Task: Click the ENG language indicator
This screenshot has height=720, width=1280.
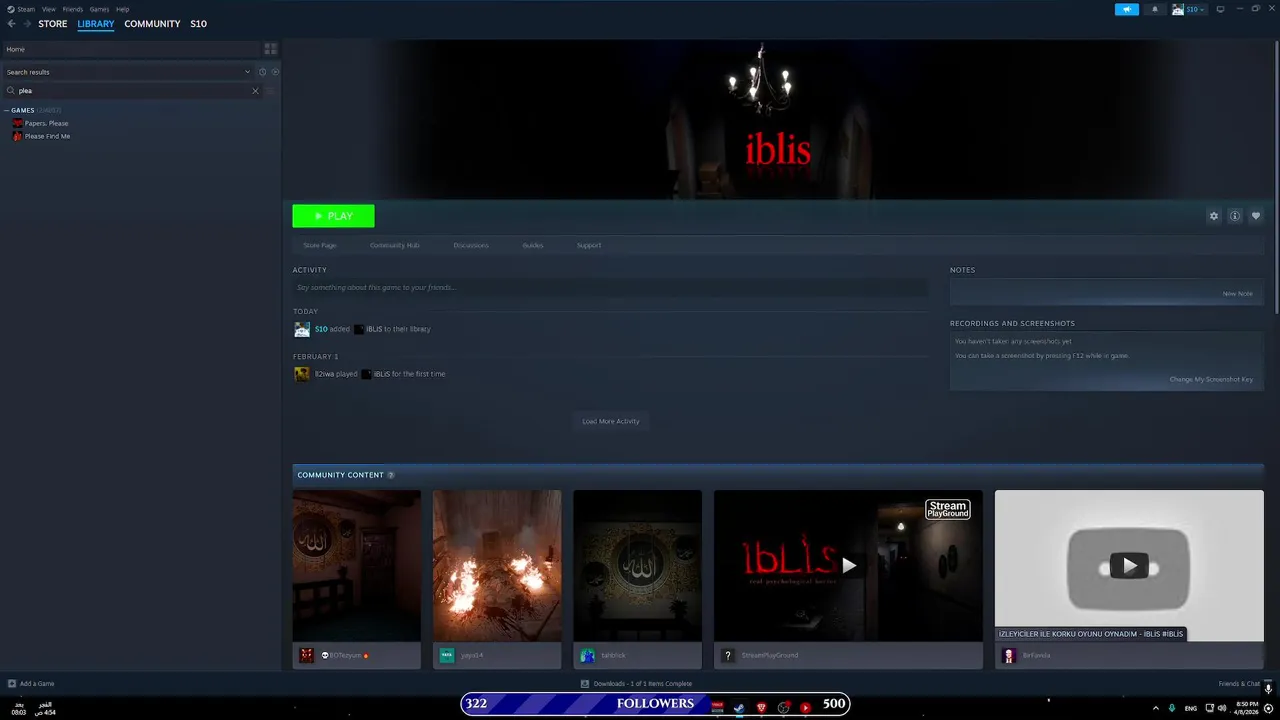Action: click(x=1190, y=708)
